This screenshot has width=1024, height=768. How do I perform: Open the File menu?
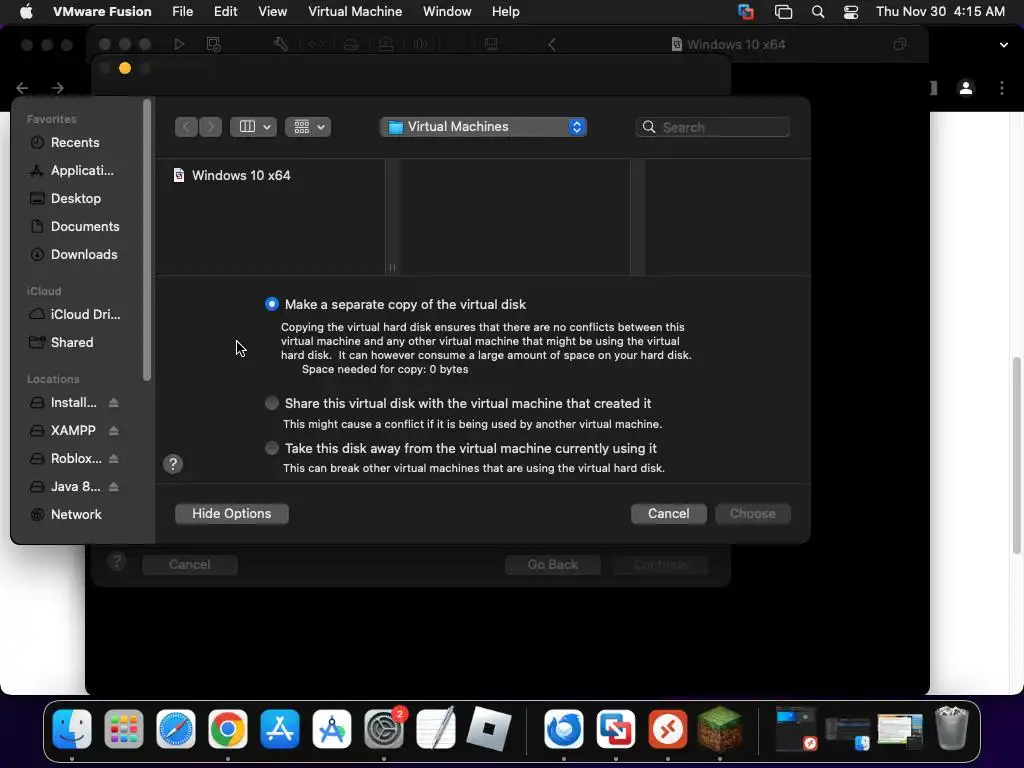coord(182,11)
